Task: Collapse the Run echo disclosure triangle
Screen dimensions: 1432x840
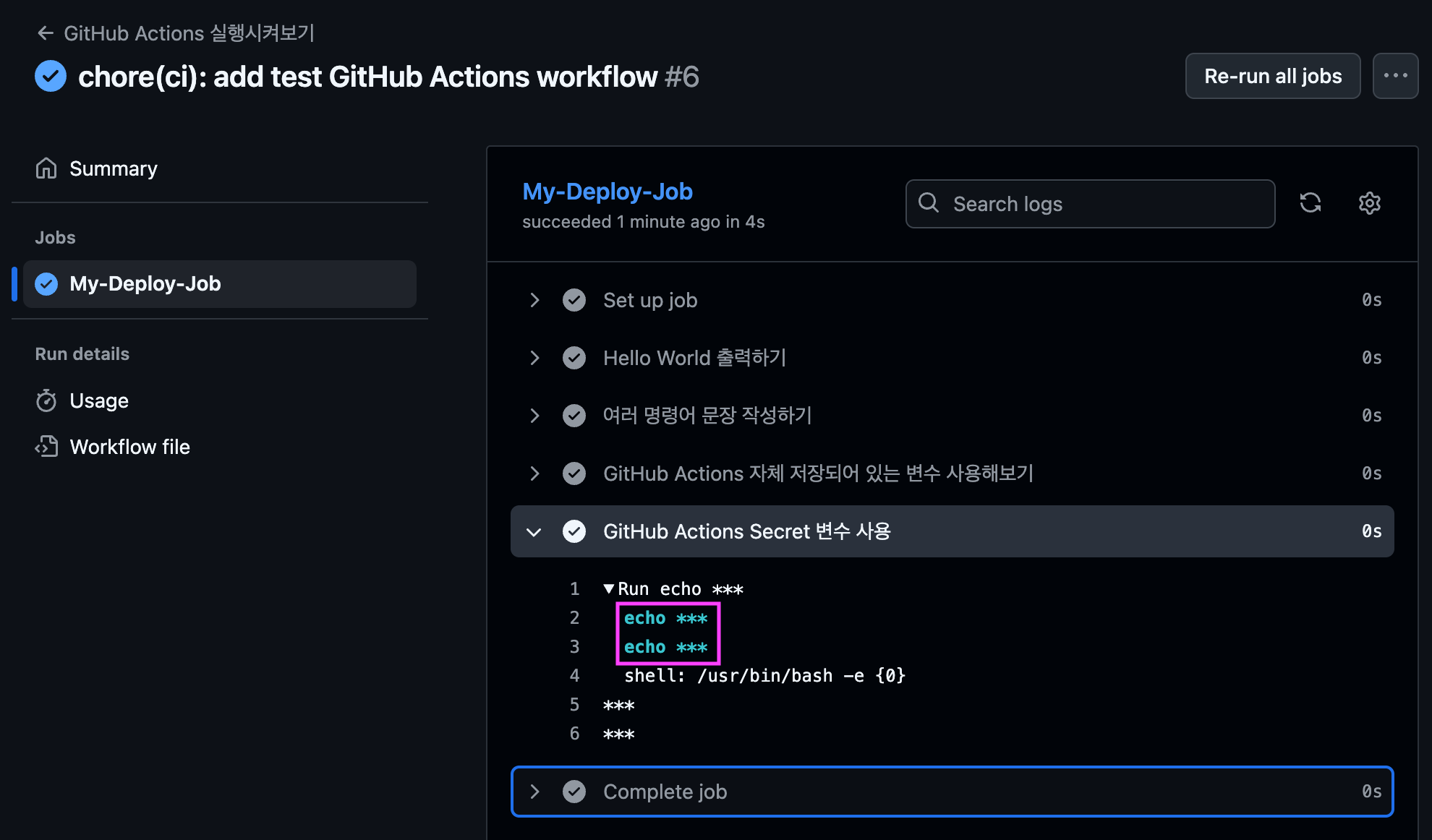Action: pyautogui.click(x=609, y=589)
